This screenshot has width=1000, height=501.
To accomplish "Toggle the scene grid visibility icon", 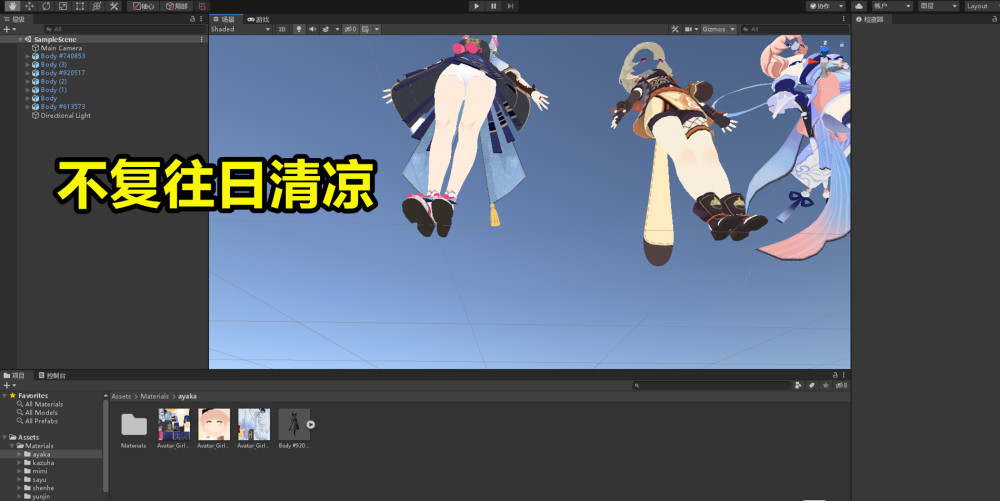I will coord(366,29).
